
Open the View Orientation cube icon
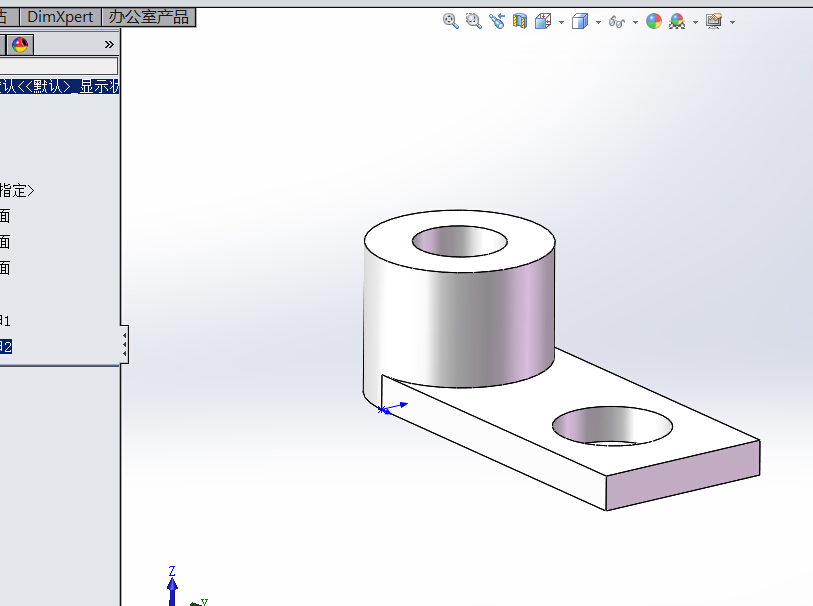click(543, 21)
